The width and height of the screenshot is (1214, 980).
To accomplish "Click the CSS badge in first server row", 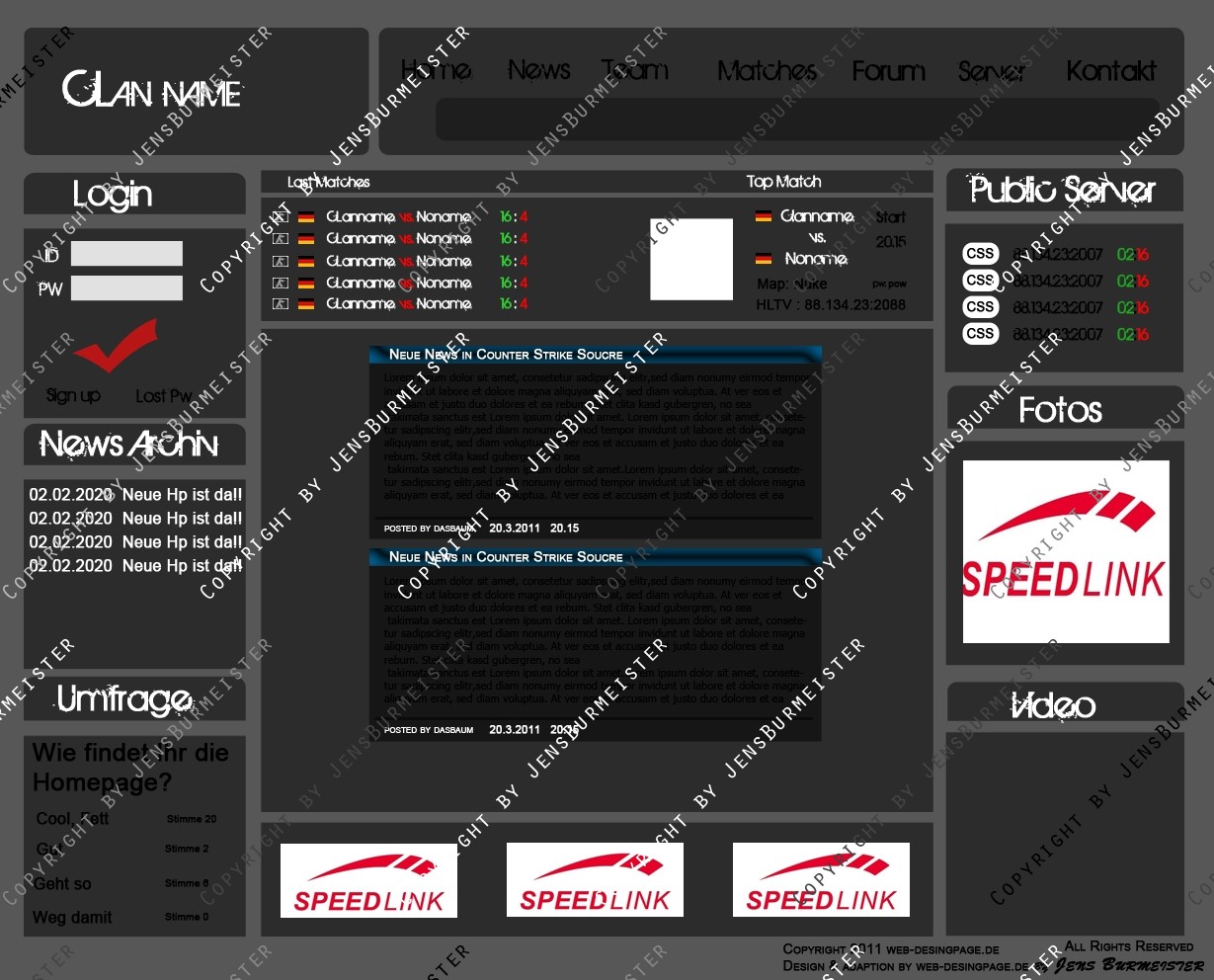I will pos(980,254).
